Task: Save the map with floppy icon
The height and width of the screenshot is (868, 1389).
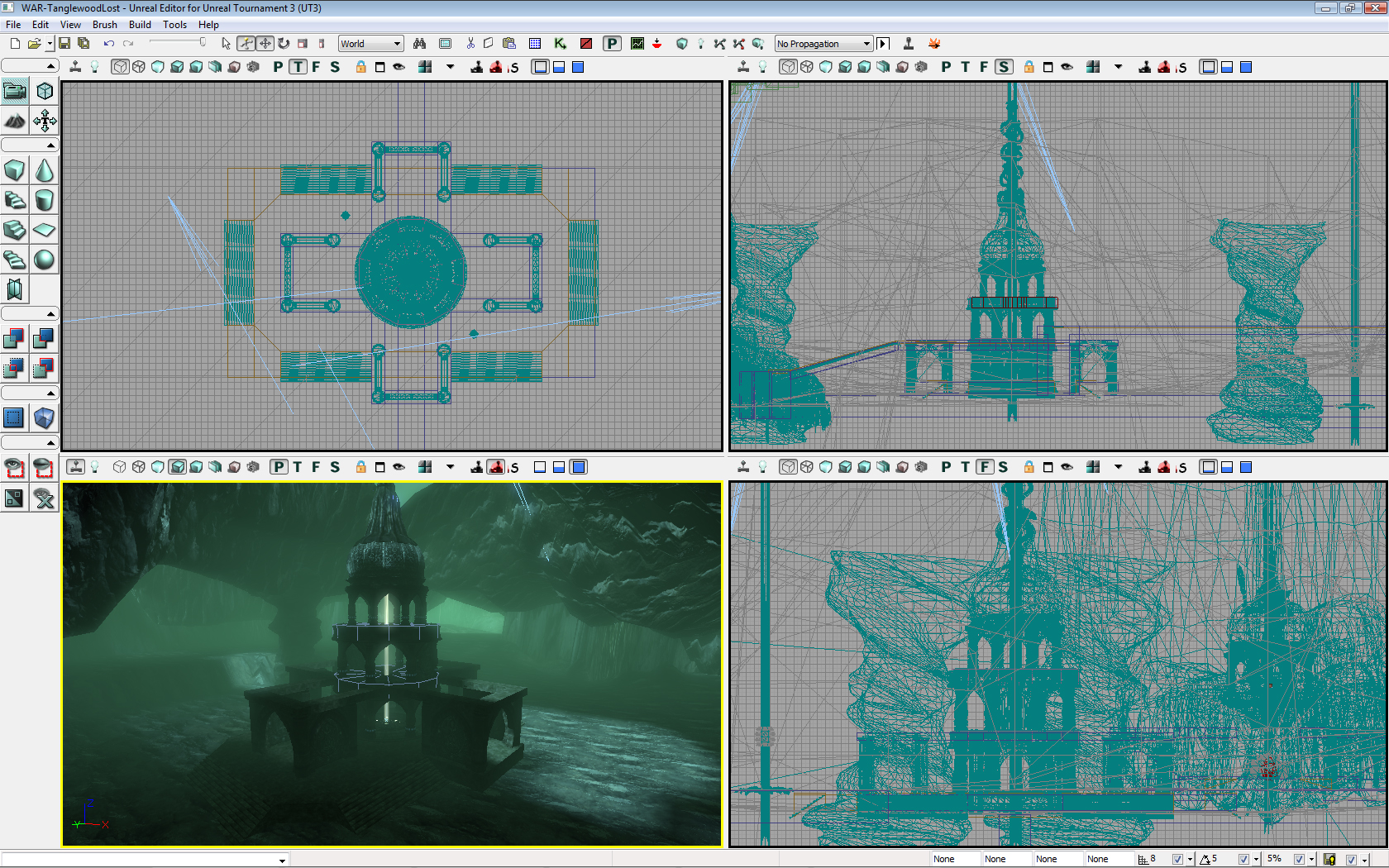Action: pos(64,44)
